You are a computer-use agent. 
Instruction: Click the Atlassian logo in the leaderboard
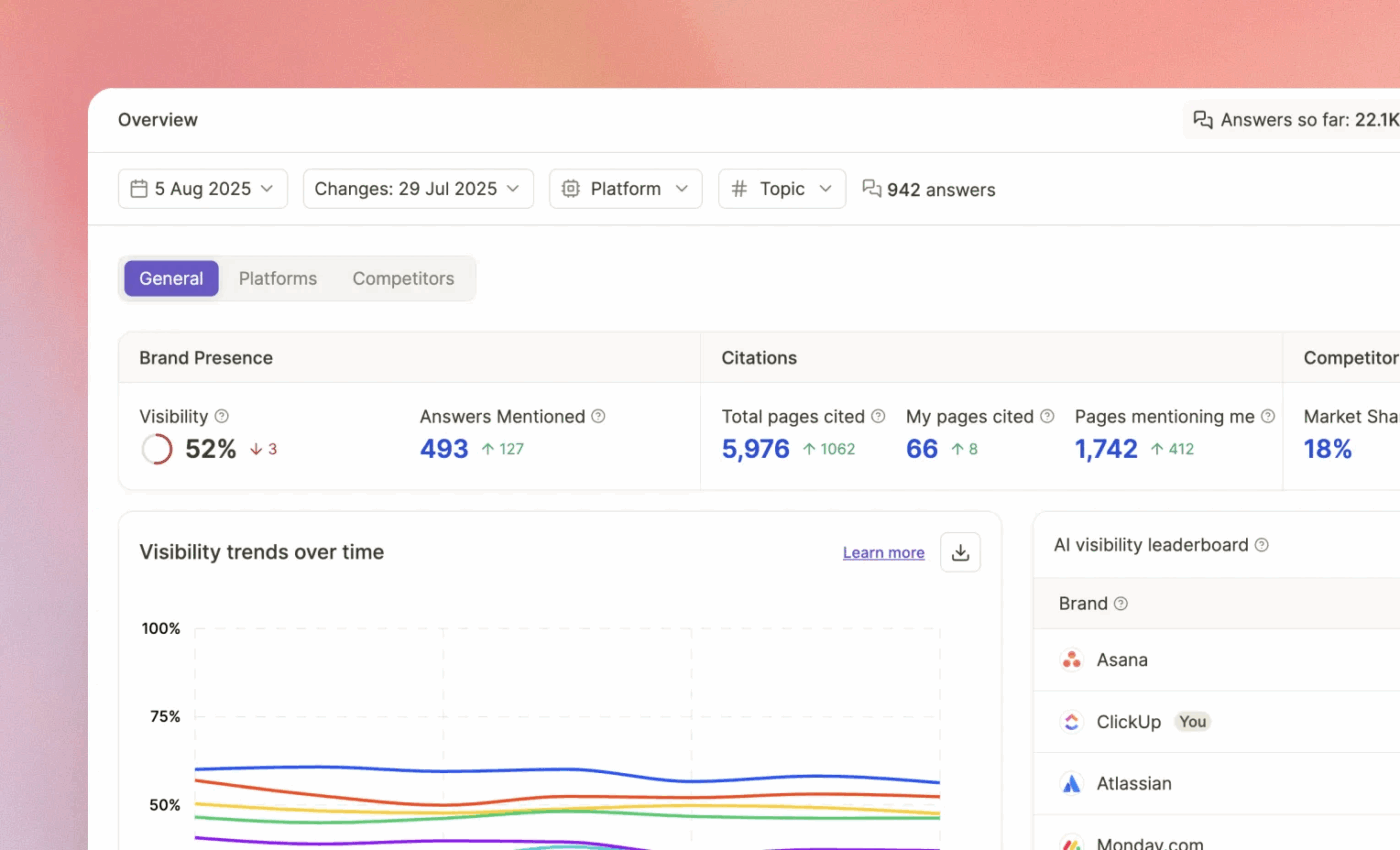point(1071,784)
